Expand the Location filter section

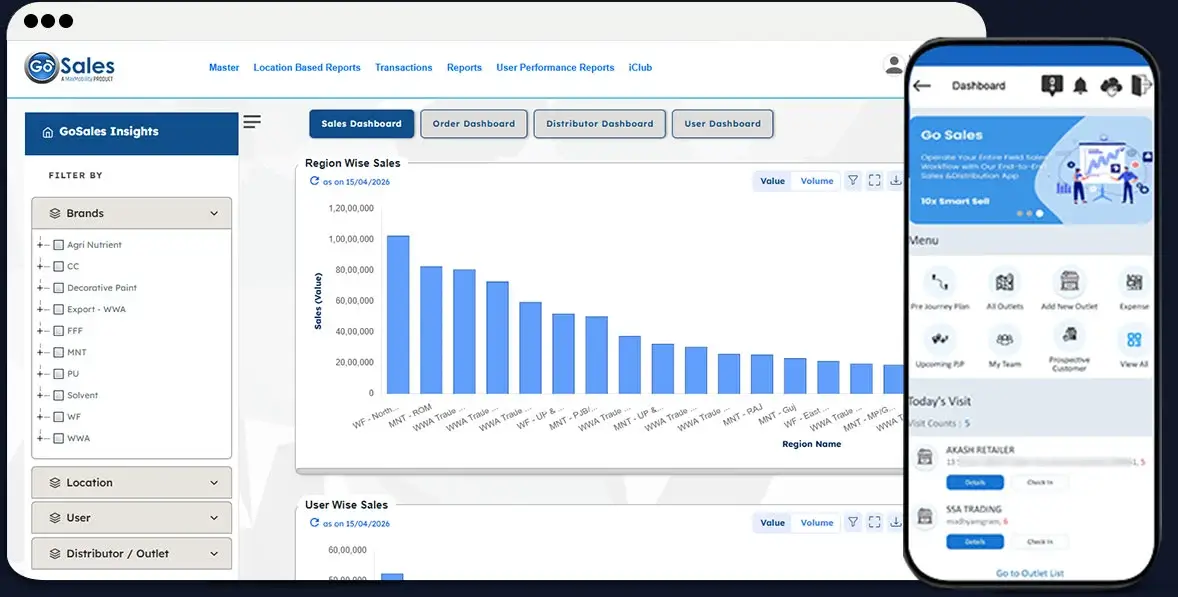tap(131, 483)
